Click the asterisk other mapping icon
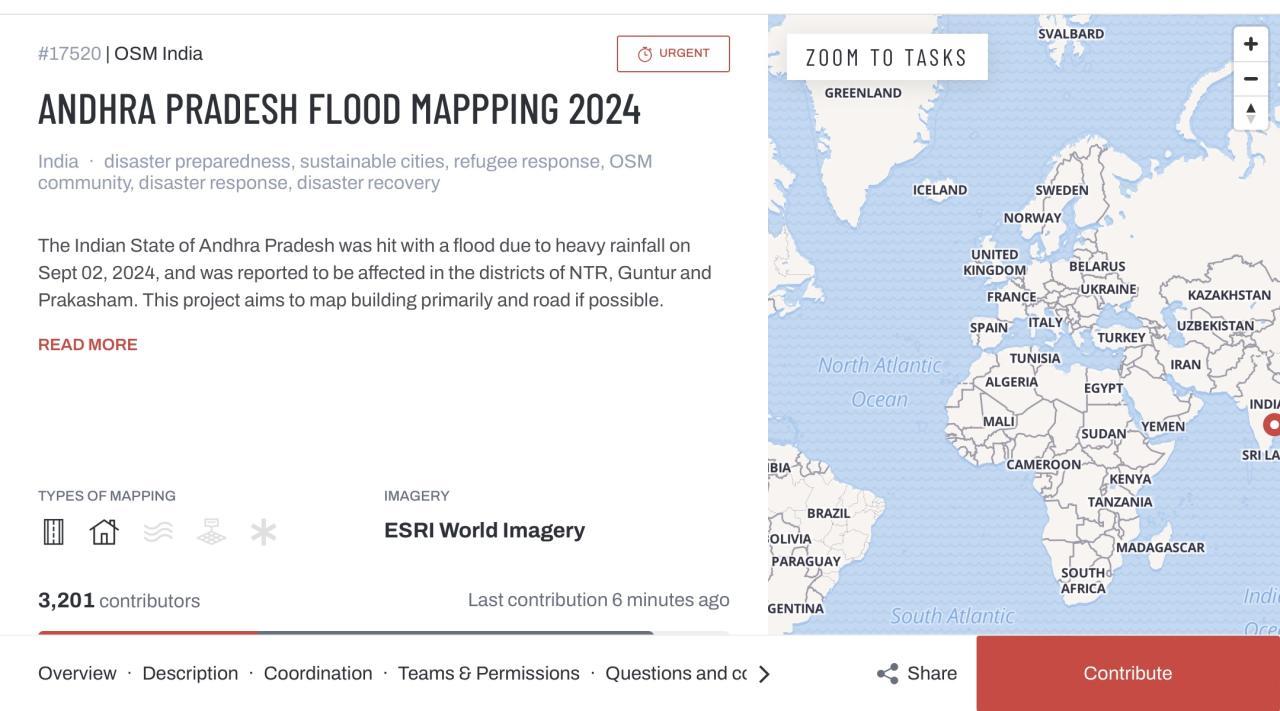Screen dimensions: 1280x711 (x=264, y=532)
